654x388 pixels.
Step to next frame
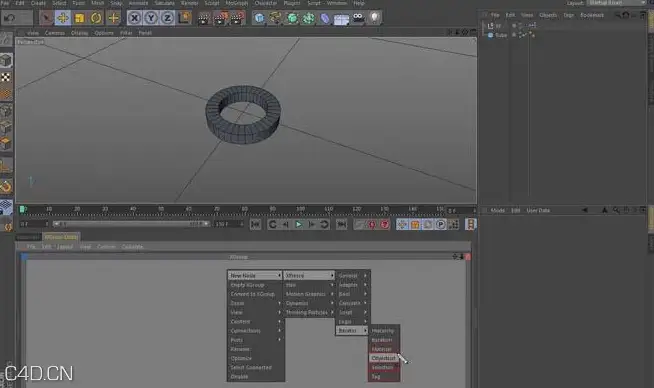click(x=312, y=224)
